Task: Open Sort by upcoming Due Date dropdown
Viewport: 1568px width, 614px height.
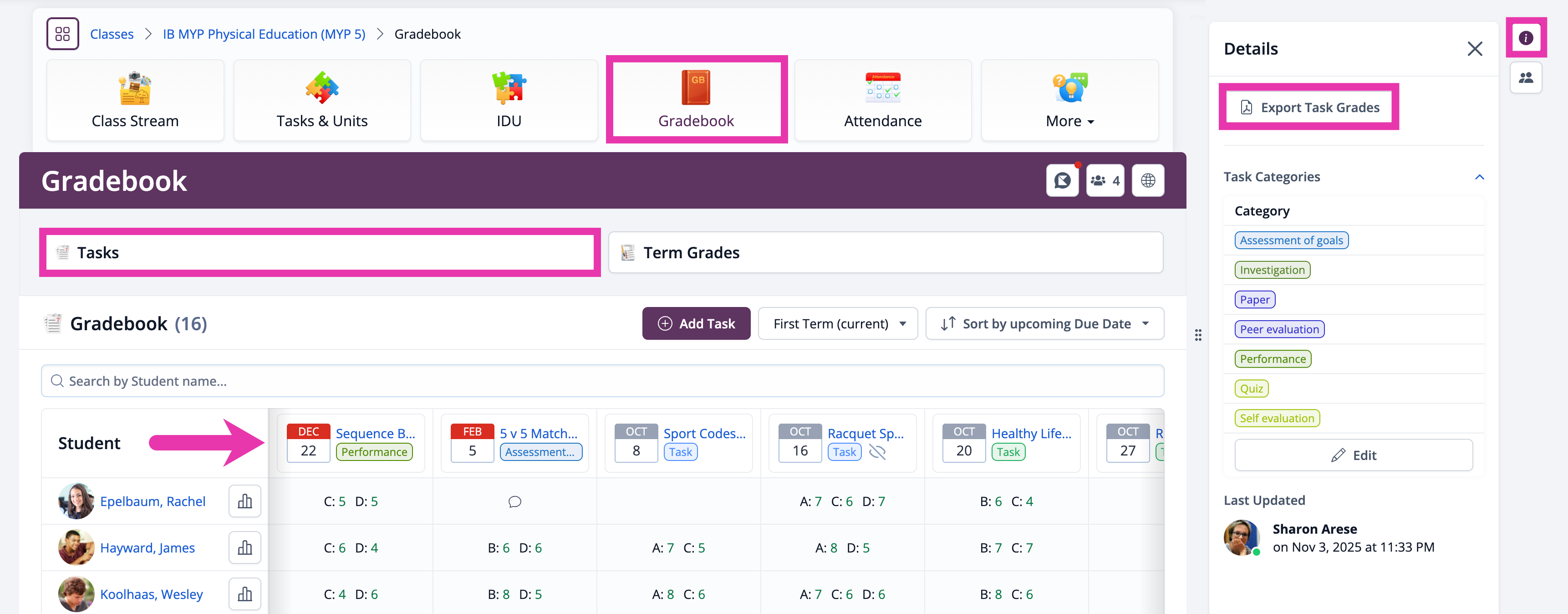Action: click(x=1045, y=323)
